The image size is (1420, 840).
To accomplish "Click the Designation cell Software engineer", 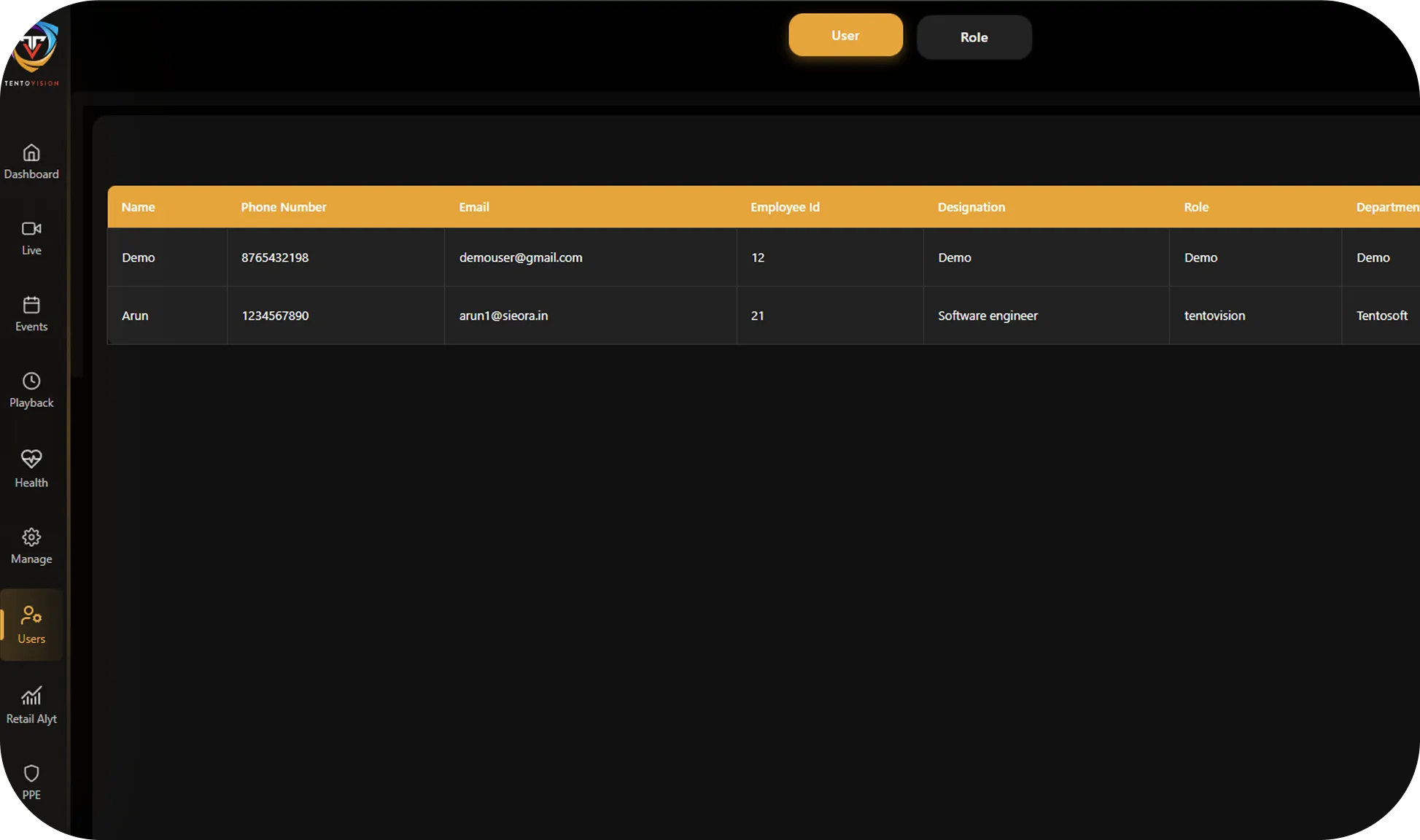I will [x=988, y=316].
